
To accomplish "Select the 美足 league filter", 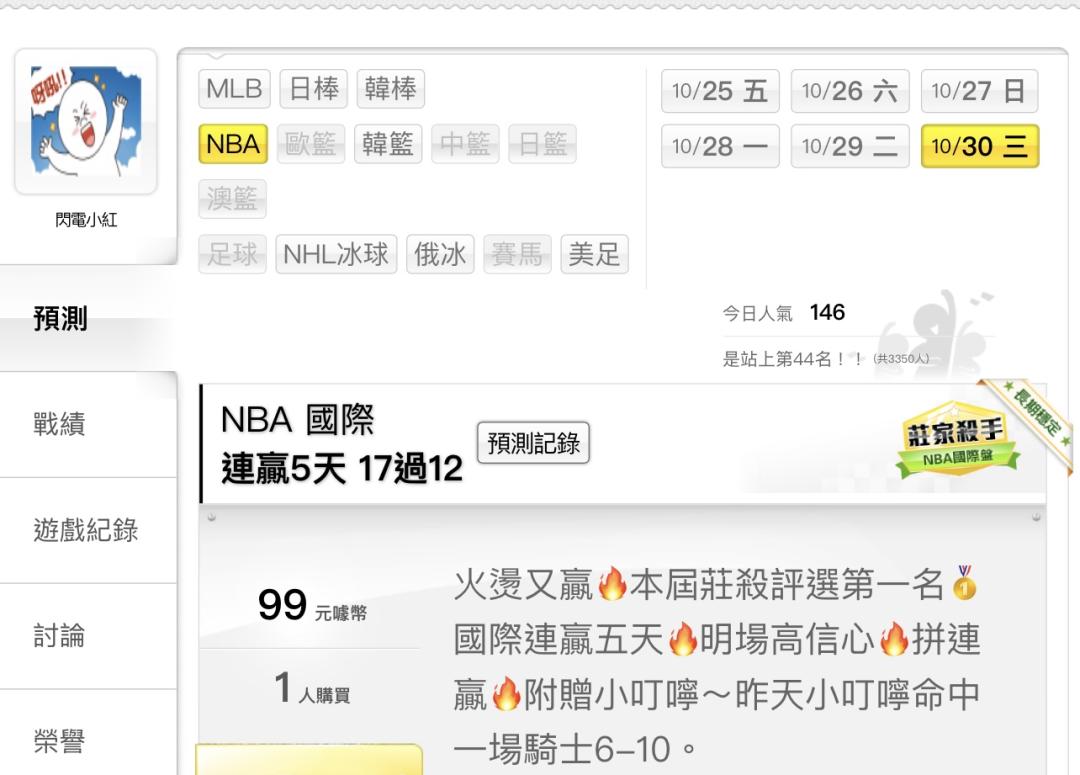I will pos(594,254).
